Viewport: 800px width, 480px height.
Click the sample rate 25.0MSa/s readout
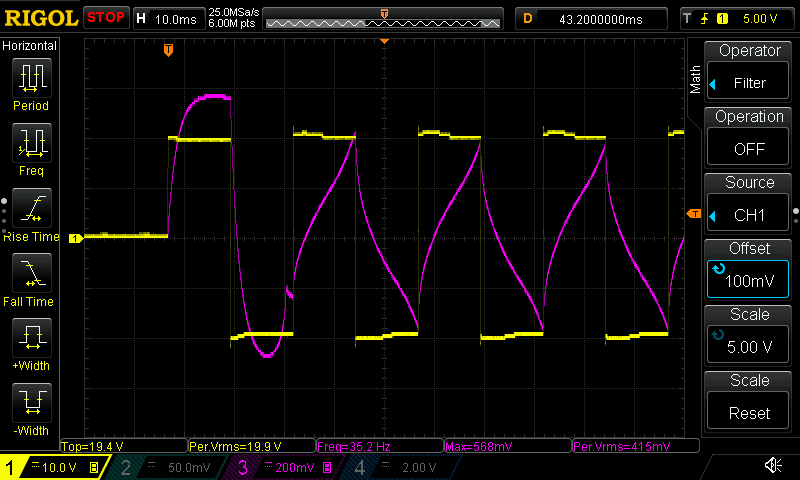[x=234, y=12]
